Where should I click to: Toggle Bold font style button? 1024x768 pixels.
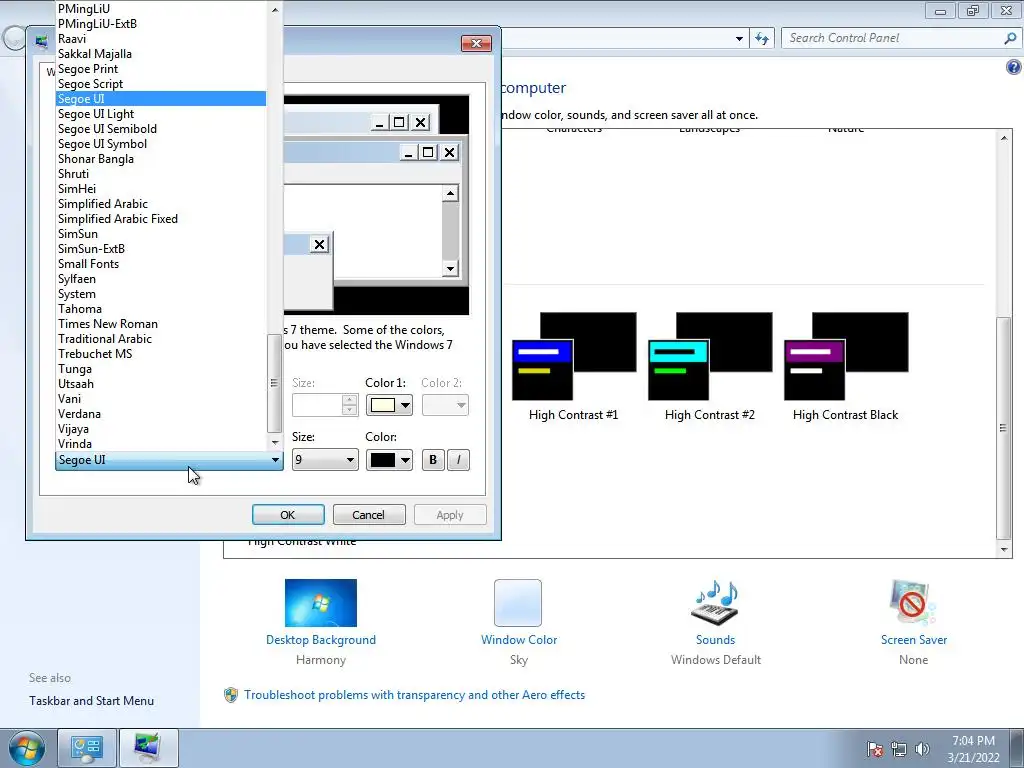pyautogui.click(x=433, y=460)
